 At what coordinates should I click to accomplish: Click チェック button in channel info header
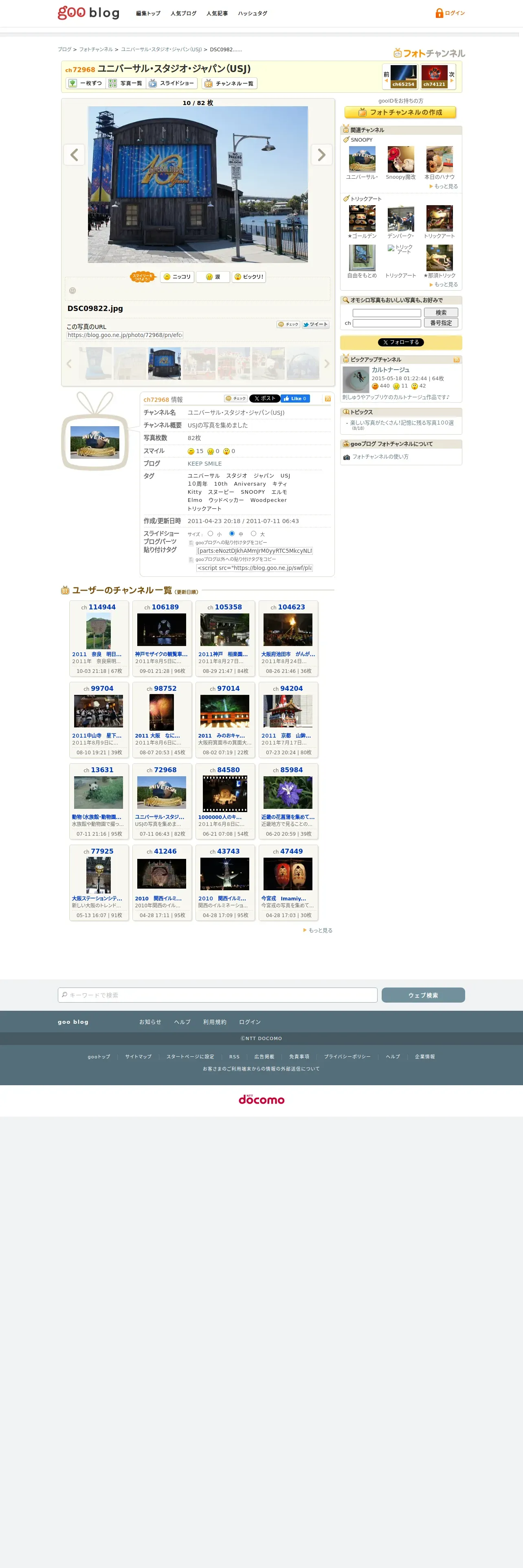pos(235,399)
